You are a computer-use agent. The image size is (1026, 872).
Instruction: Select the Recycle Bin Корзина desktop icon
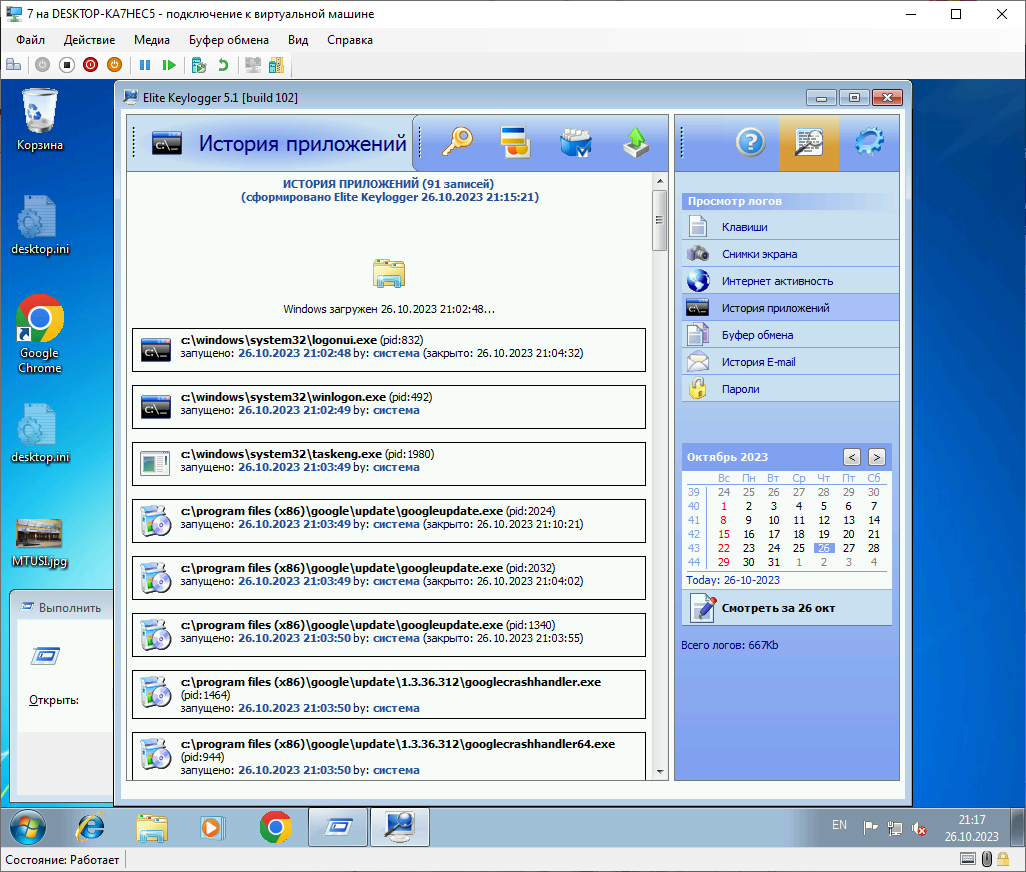(40, 120)
